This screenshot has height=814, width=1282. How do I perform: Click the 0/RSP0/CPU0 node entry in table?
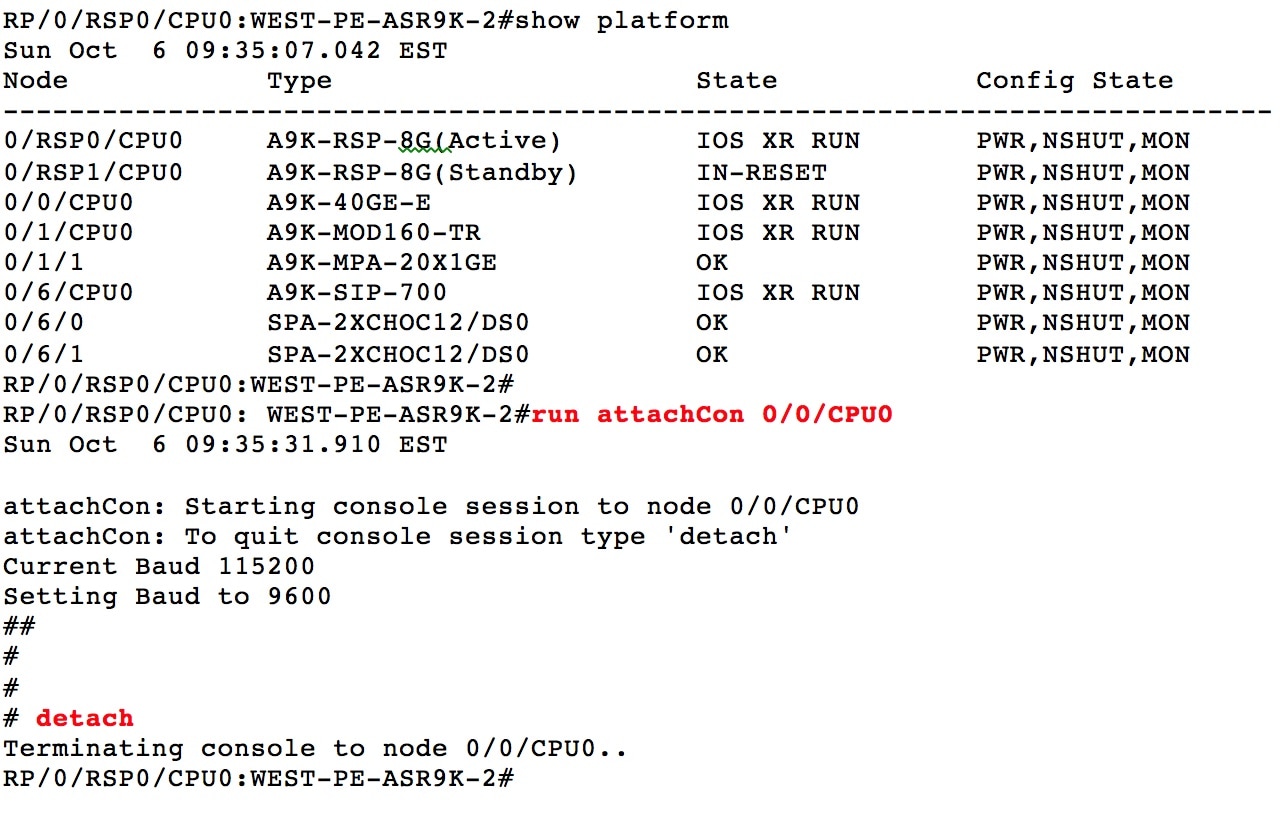pyautogui.click(x=93, y=142)
